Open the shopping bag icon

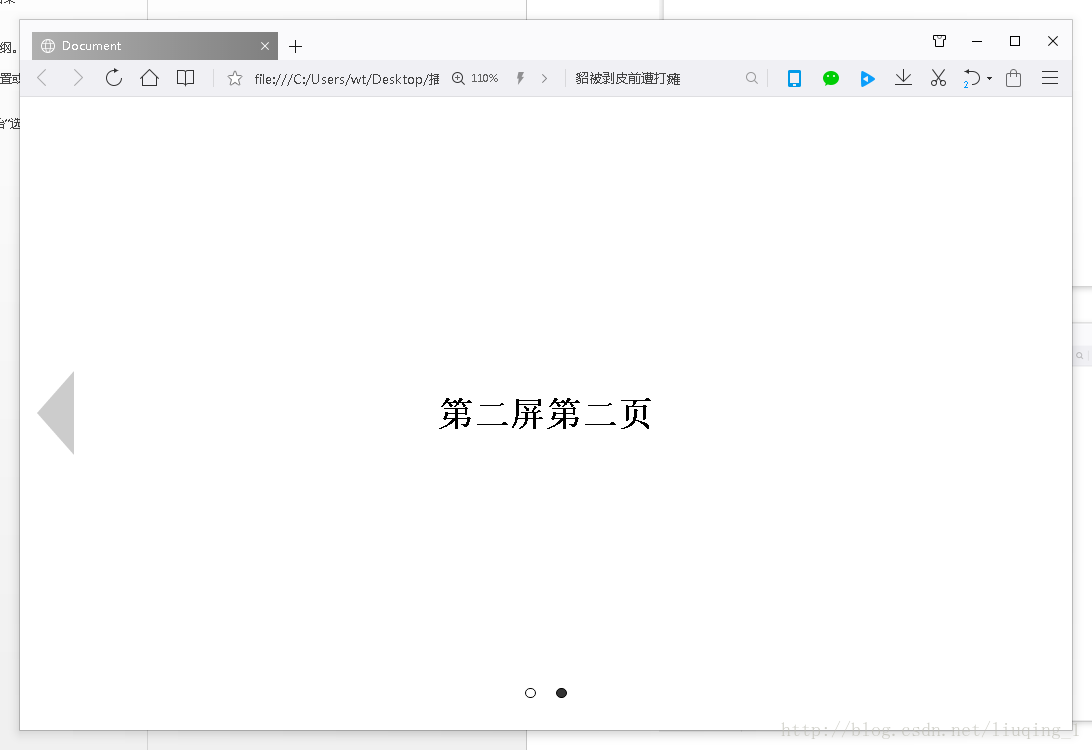pos(1013,78)
